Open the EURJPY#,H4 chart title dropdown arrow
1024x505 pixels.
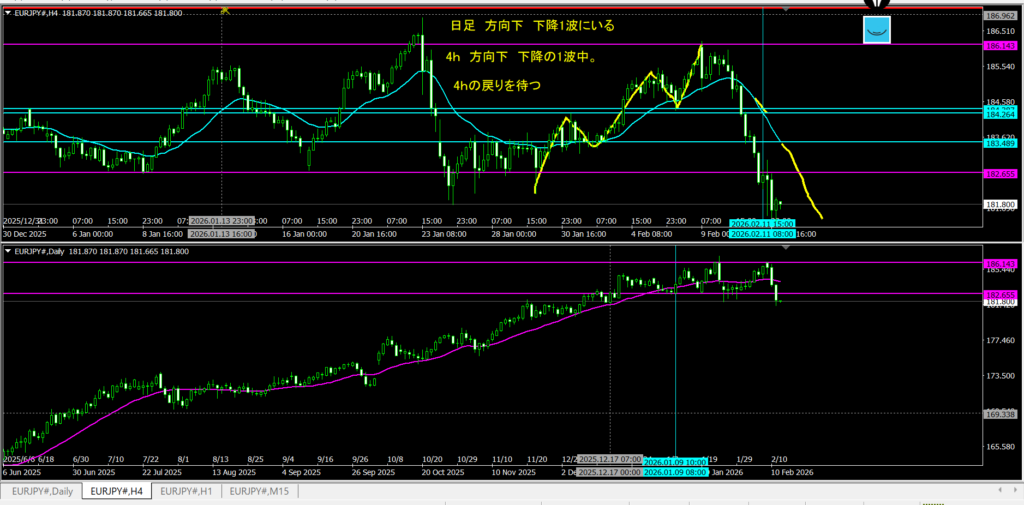(x=9, y=12)
